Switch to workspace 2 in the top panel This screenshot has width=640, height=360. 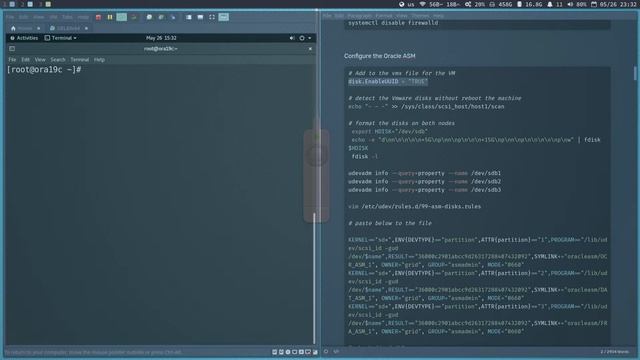click(x=27, y=4)
